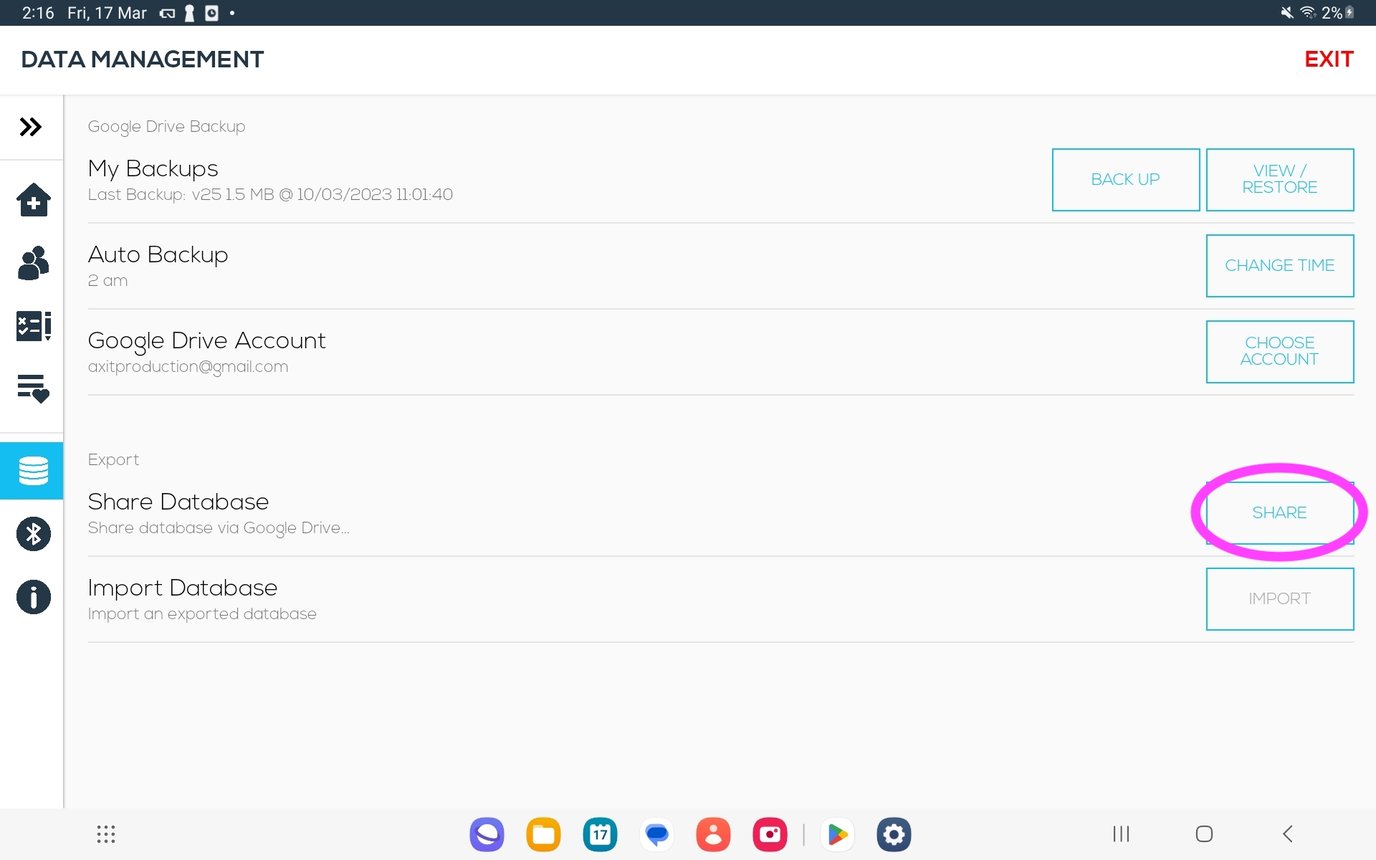
Task: Select the database stack icon in sidebar
Action: 33,470
